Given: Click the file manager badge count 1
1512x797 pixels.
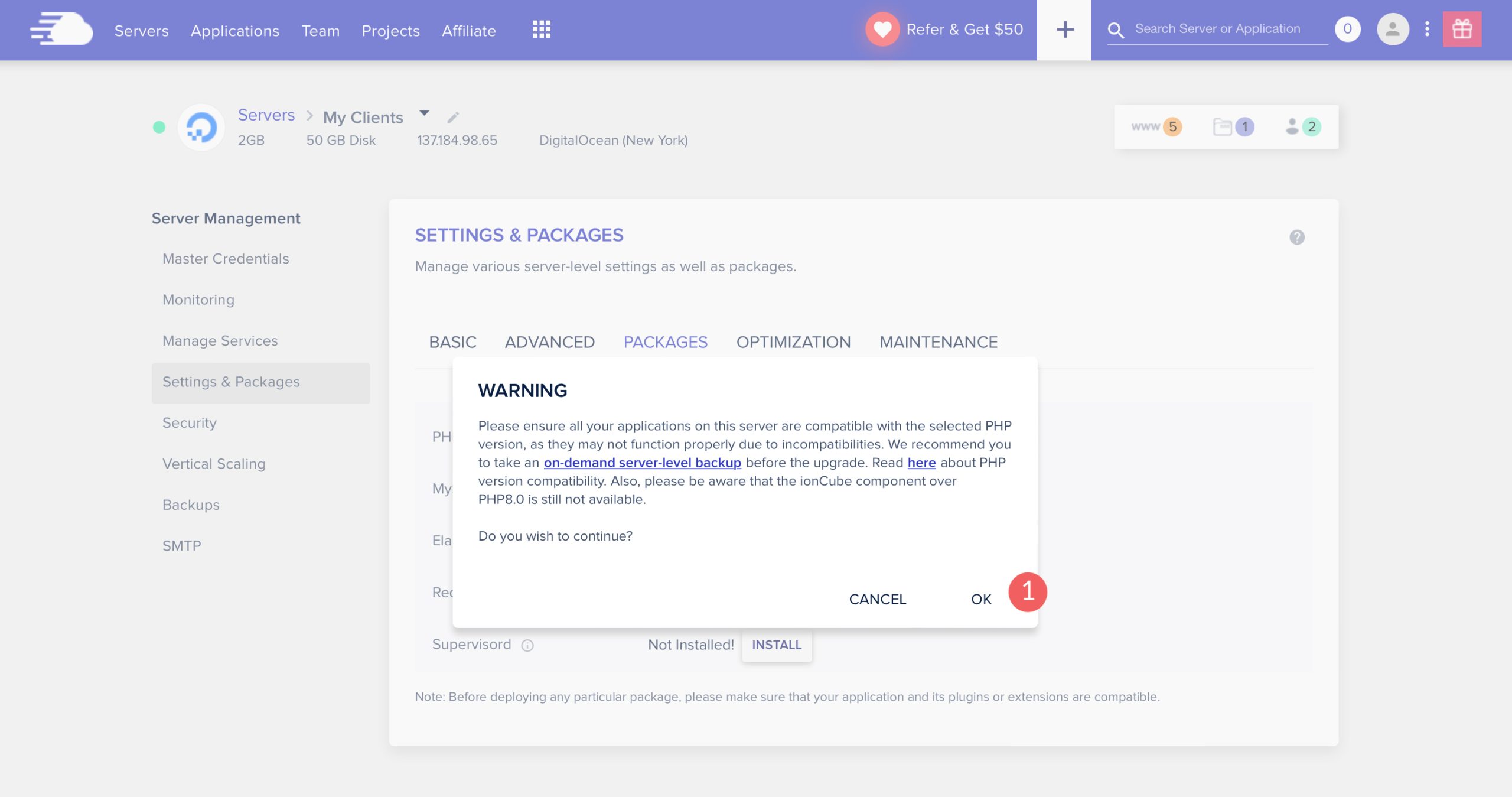Looking at the screenshot, I should 1246,127.
